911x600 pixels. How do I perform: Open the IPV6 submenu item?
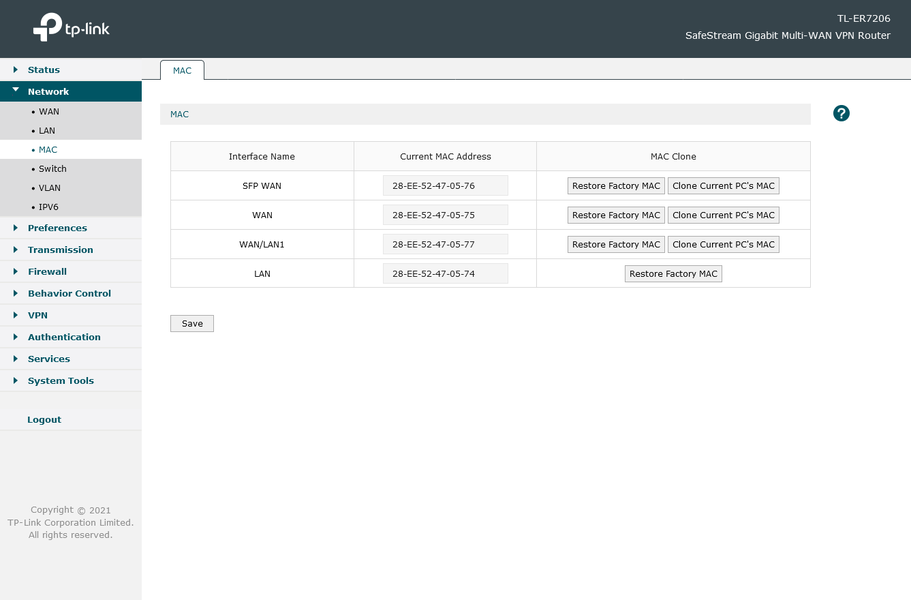(48, 207)
